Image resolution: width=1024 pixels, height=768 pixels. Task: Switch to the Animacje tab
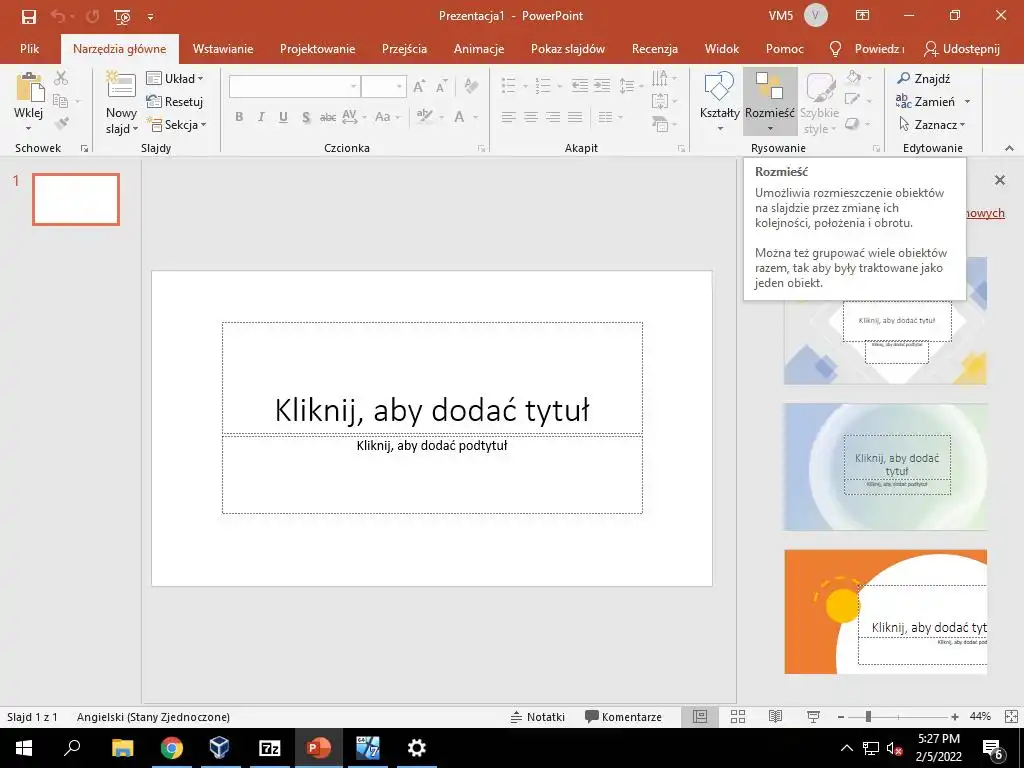click(x=479, y=49)
